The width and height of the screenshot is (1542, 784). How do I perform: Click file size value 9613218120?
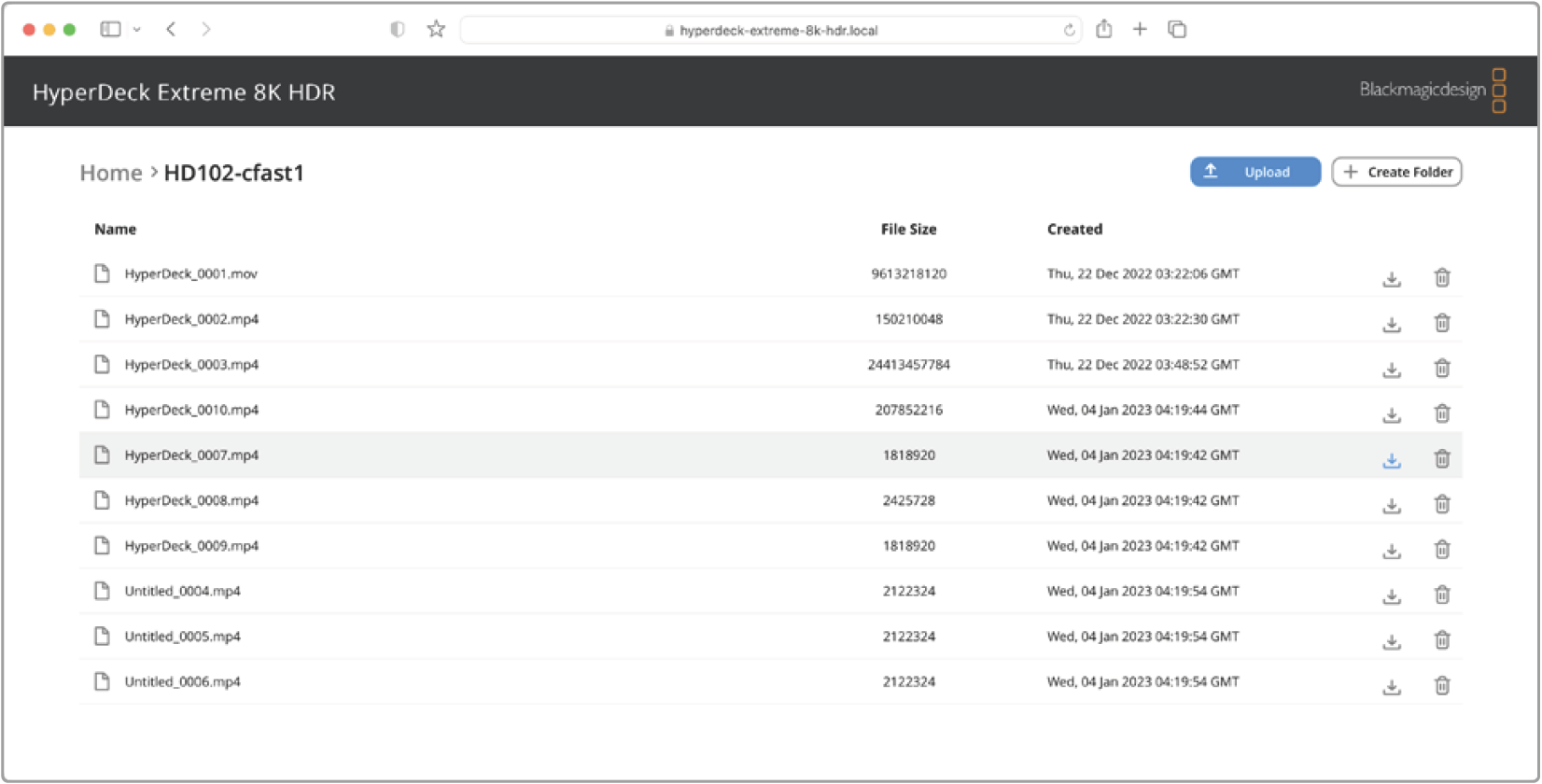pyautogui.click(x=909, y=273)
